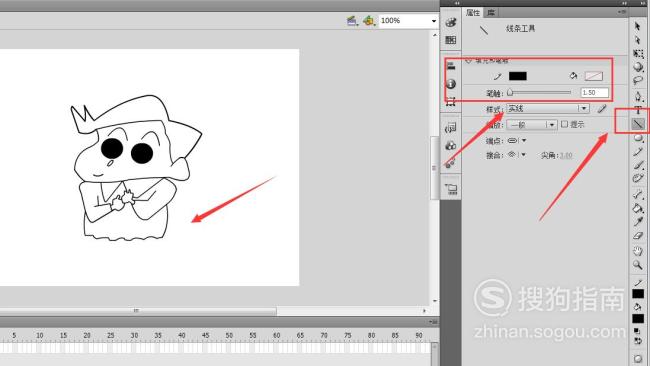Select the Zoom magnifier tool

click(x=638, y=265)
